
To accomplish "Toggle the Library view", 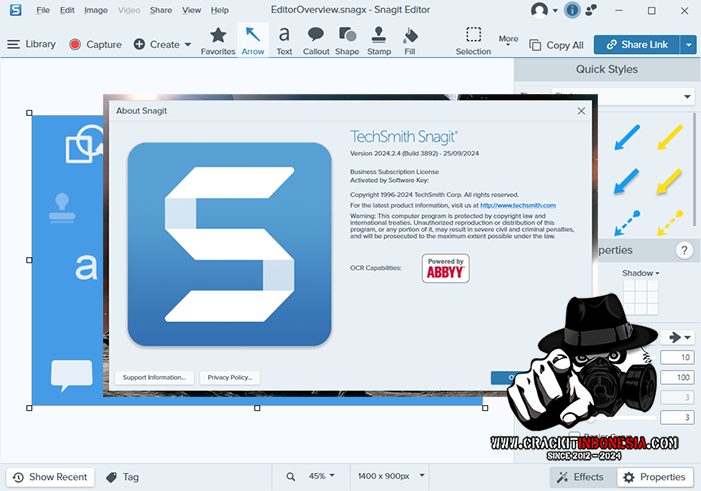I will pyautogui.click(x=31, y=44).
